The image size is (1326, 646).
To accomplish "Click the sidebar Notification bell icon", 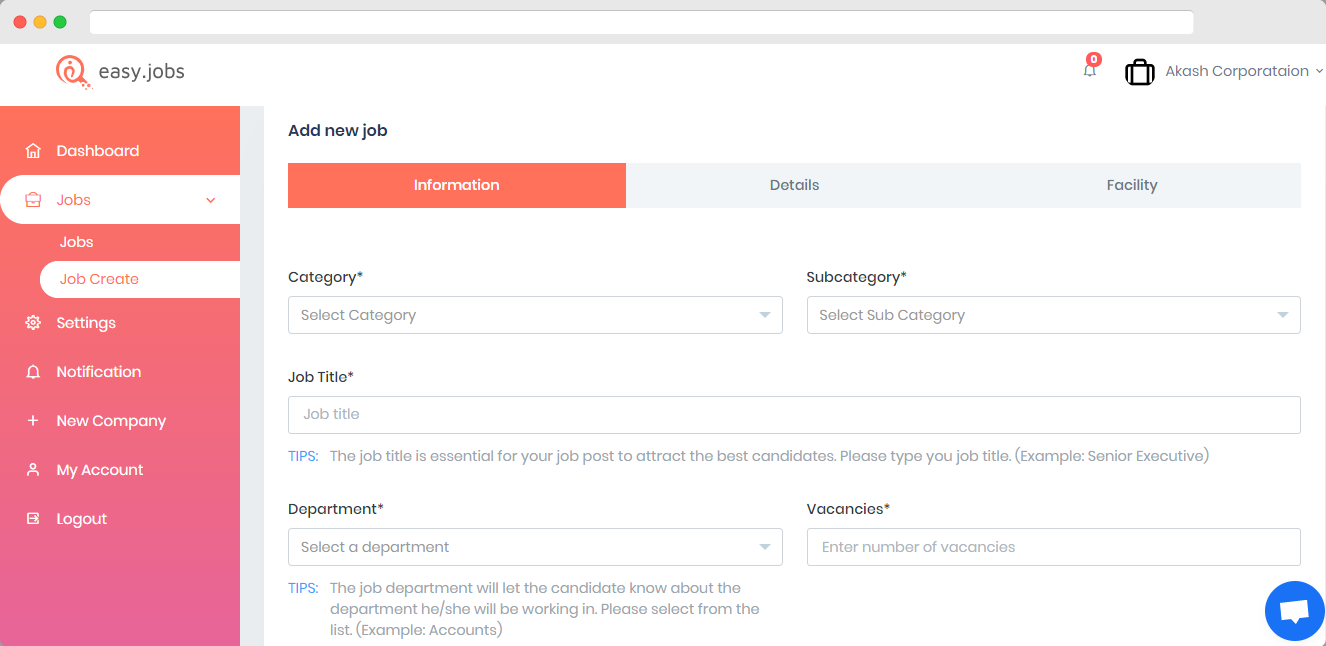I will (x=33, y=372).
